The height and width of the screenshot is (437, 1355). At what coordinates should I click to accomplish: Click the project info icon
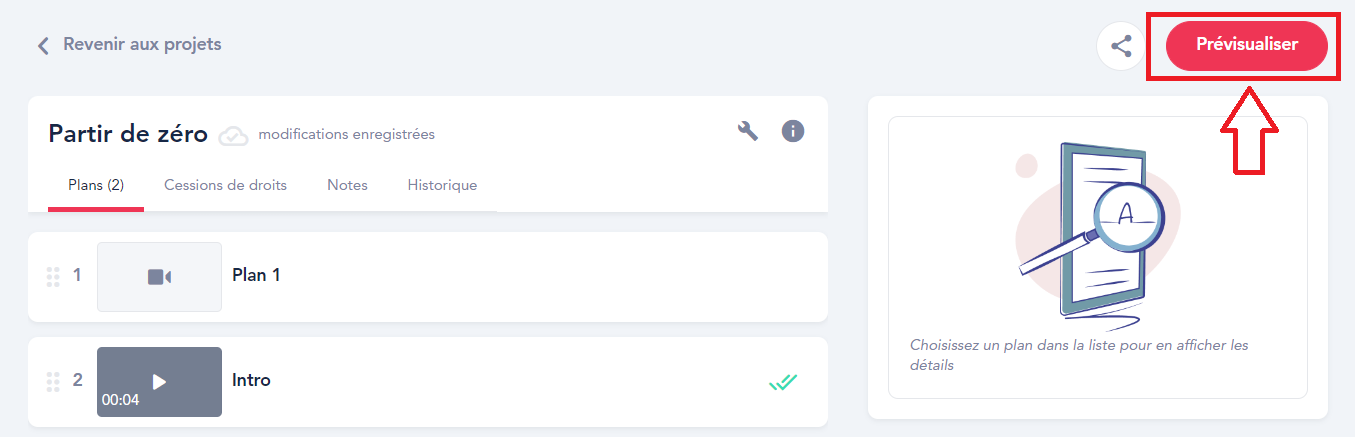[793, 131]
